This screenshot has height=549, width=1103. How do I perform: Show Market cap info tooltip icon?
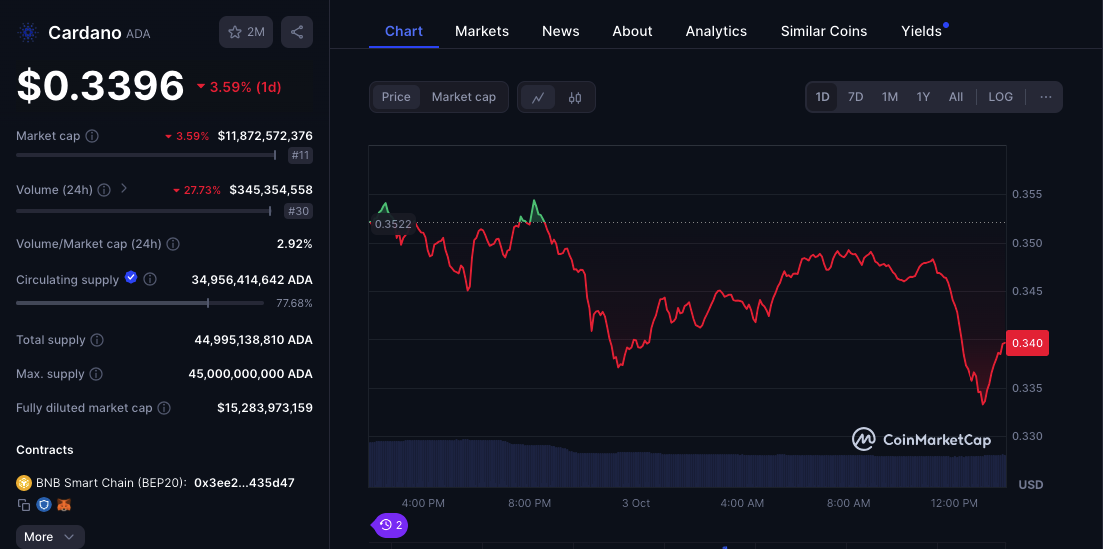(92, 136)
